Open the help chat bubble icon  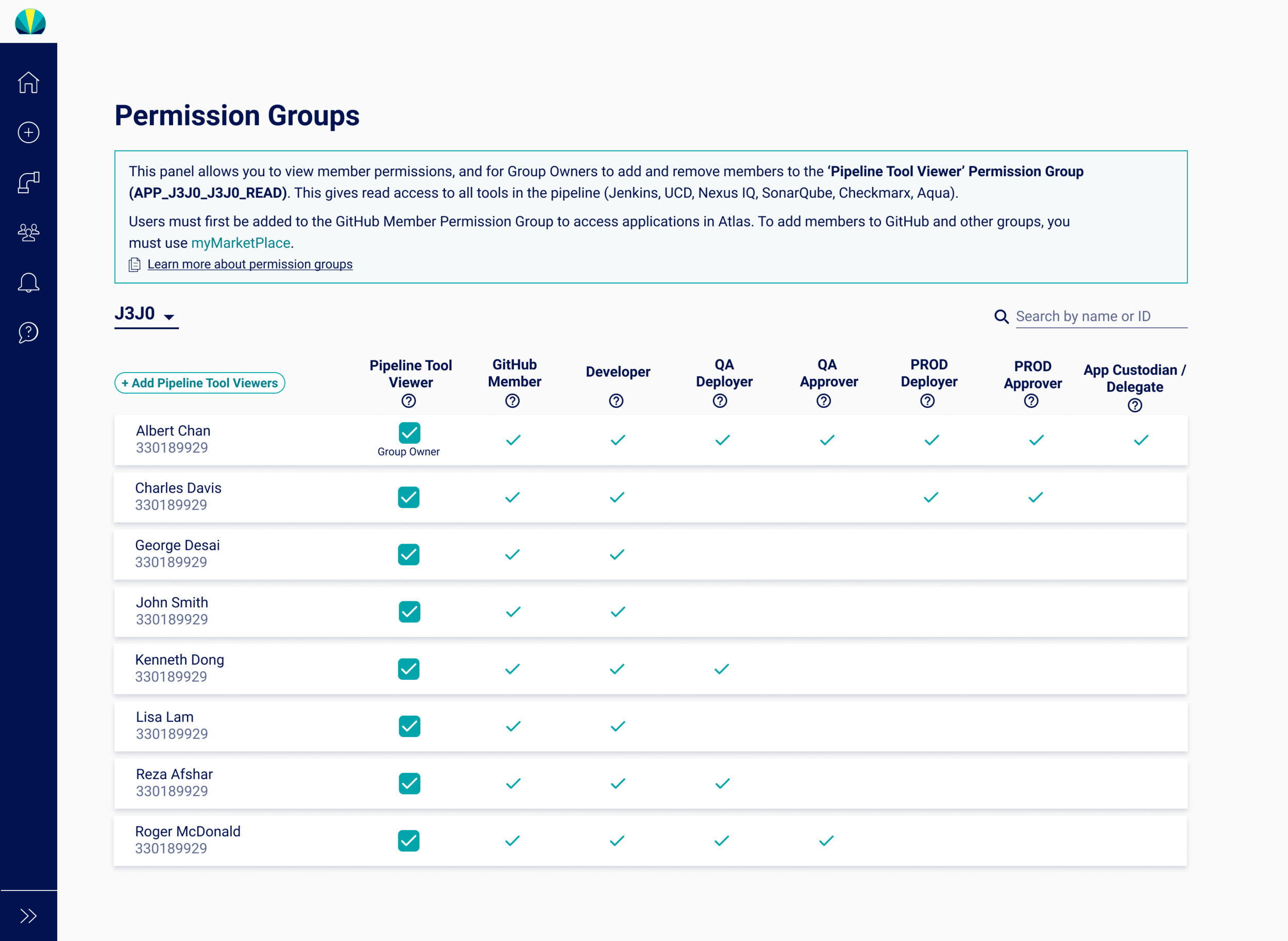pyautogui.click(x=28, y=332)
